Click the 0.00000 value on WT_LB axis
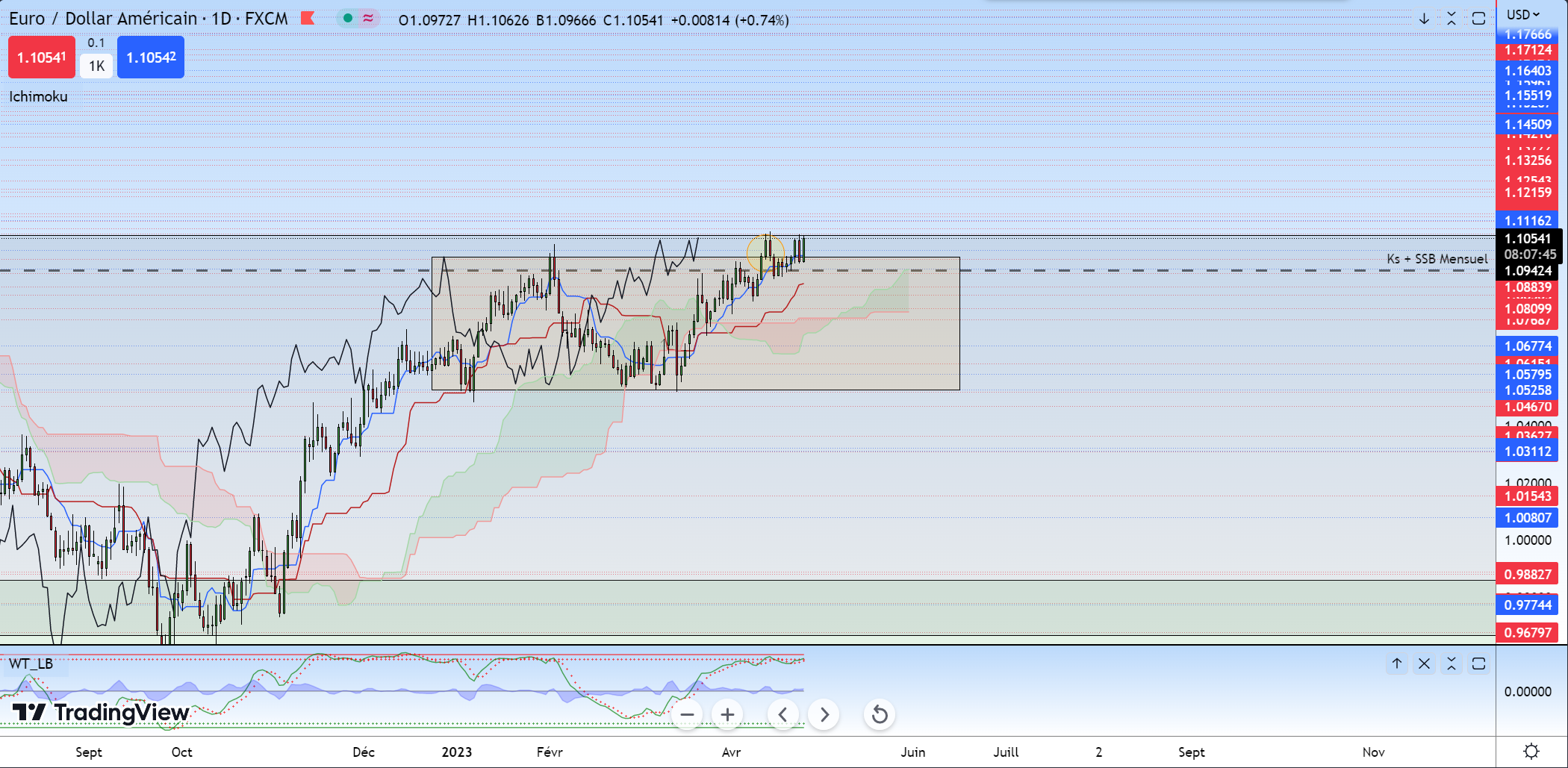1568x768 pixels. [x=1528, y=692]
